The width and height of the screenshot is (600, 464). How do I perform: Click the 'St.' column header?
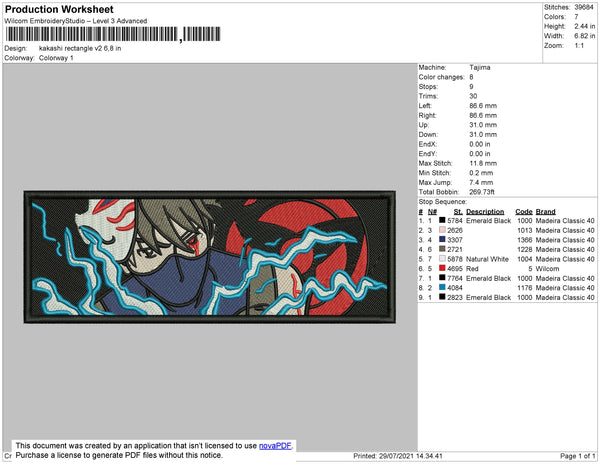(x=458, y=212)
